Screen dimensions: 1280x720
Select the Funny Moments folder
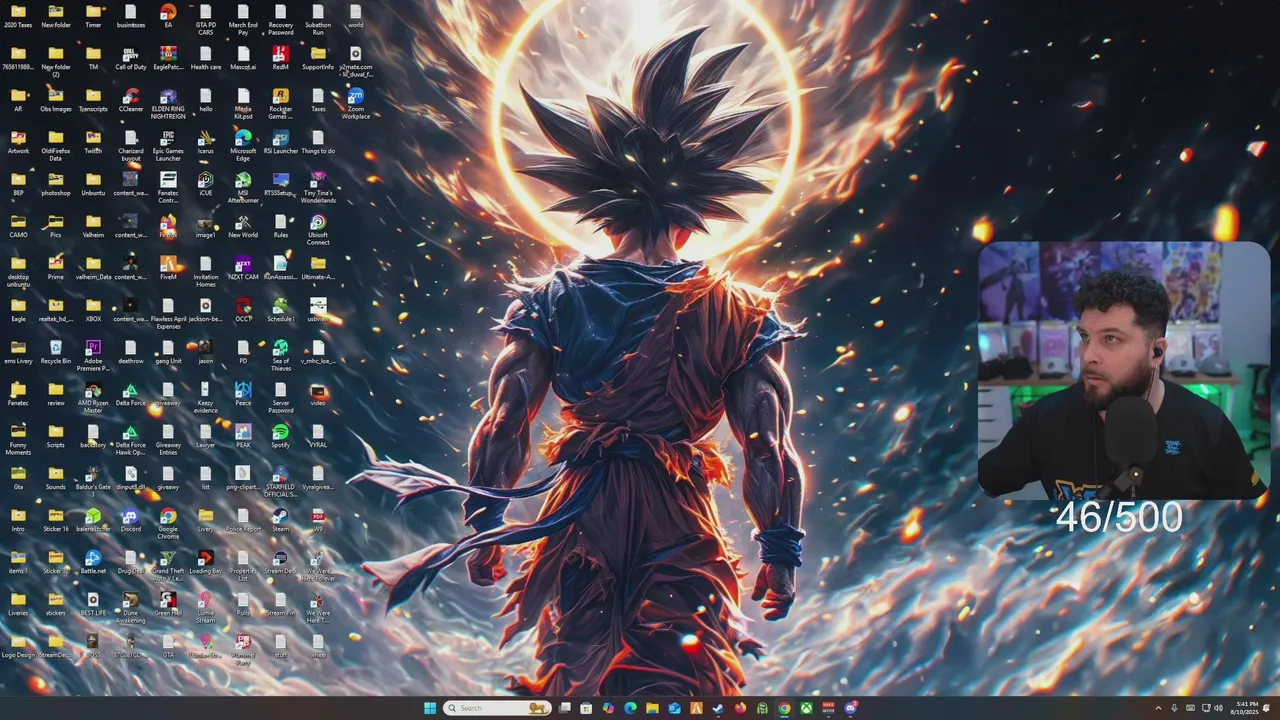click(18, 440)
